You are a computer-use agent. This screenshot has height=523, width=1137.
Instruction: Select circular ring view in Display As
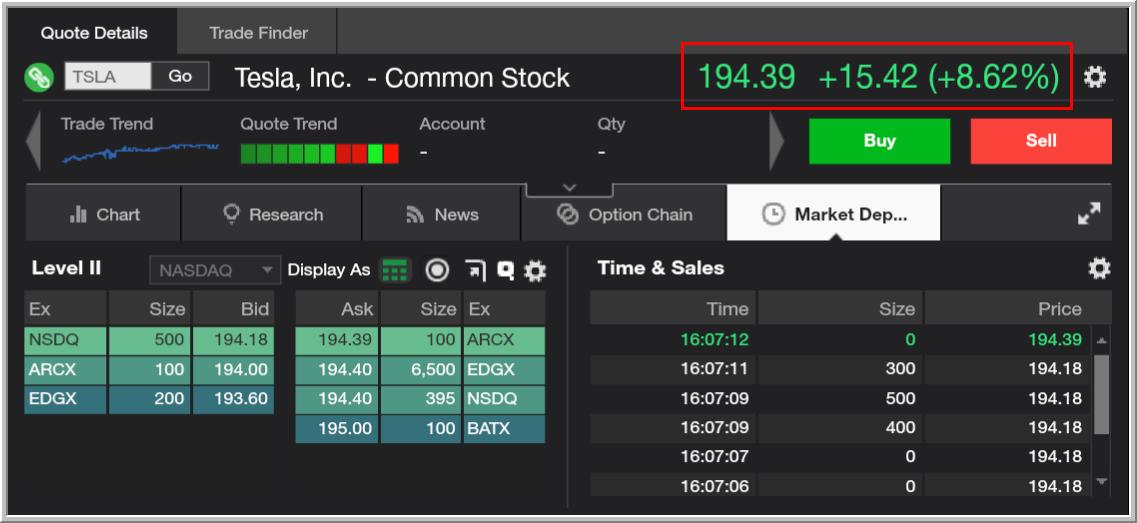tap(437, 271)
